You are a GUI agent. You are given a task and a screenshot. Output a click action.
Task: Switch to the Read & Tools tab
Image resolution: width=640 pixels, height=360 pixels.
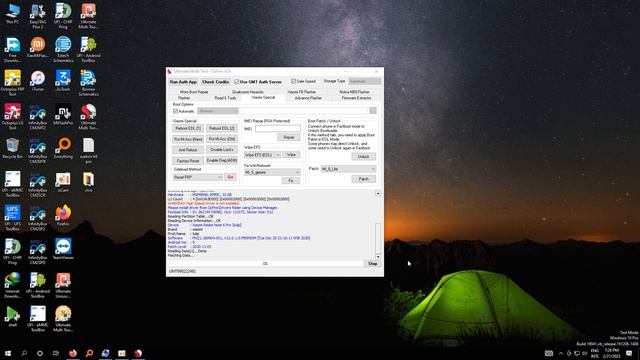(x=225, y=98)
